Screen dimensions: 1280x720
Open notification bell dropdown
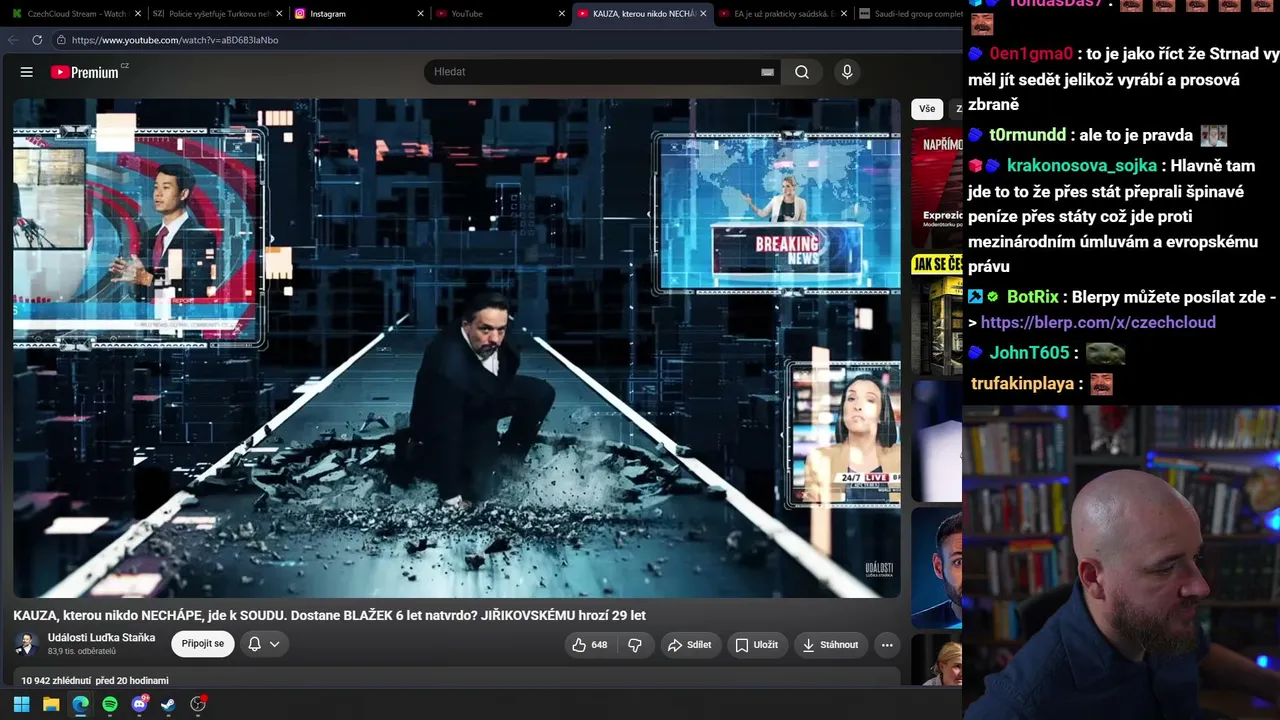tap(264, 644)
